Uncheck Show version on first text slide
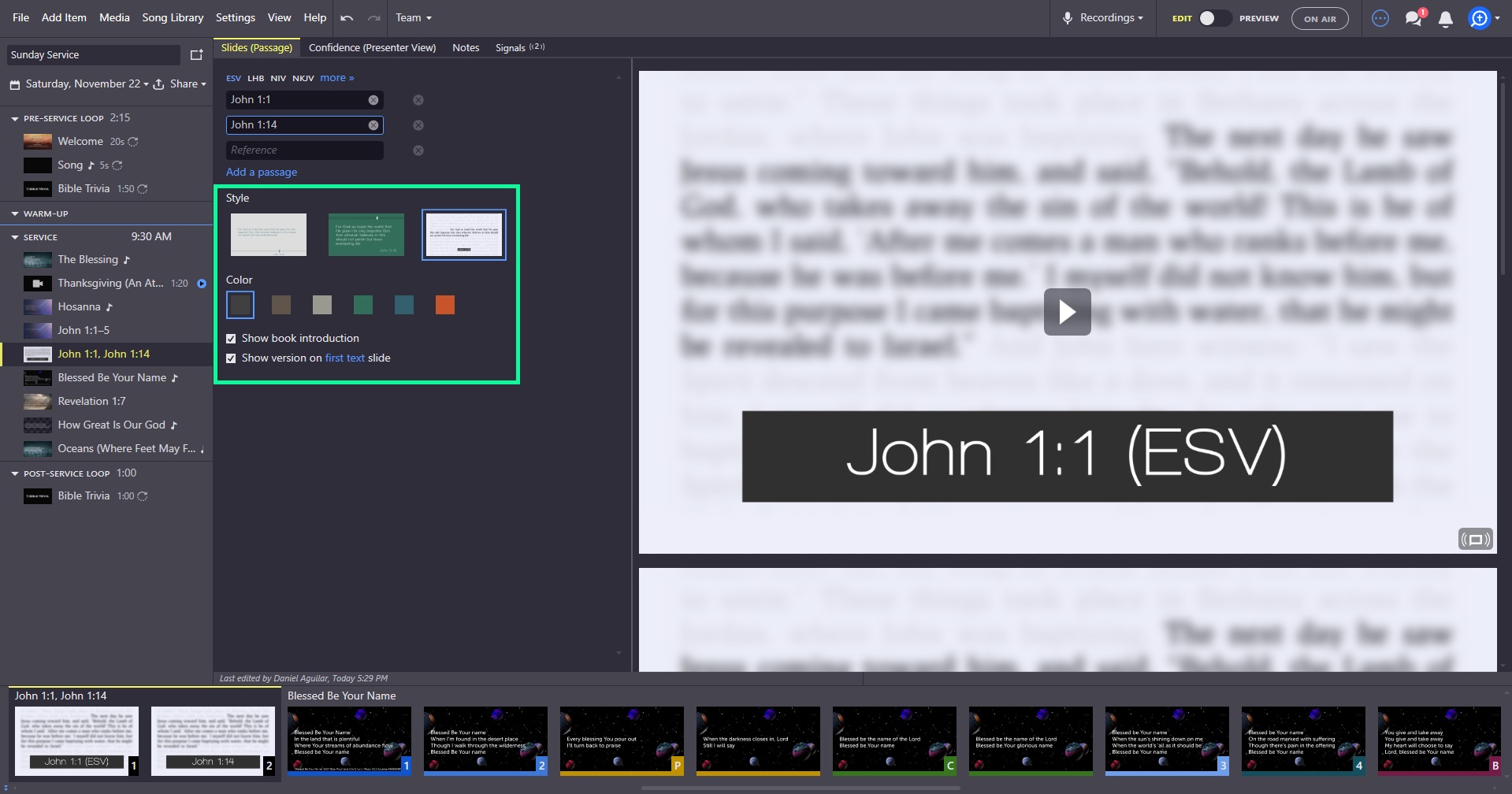Viewport: 1512px width, 794px height. click(x=231, y=358)
